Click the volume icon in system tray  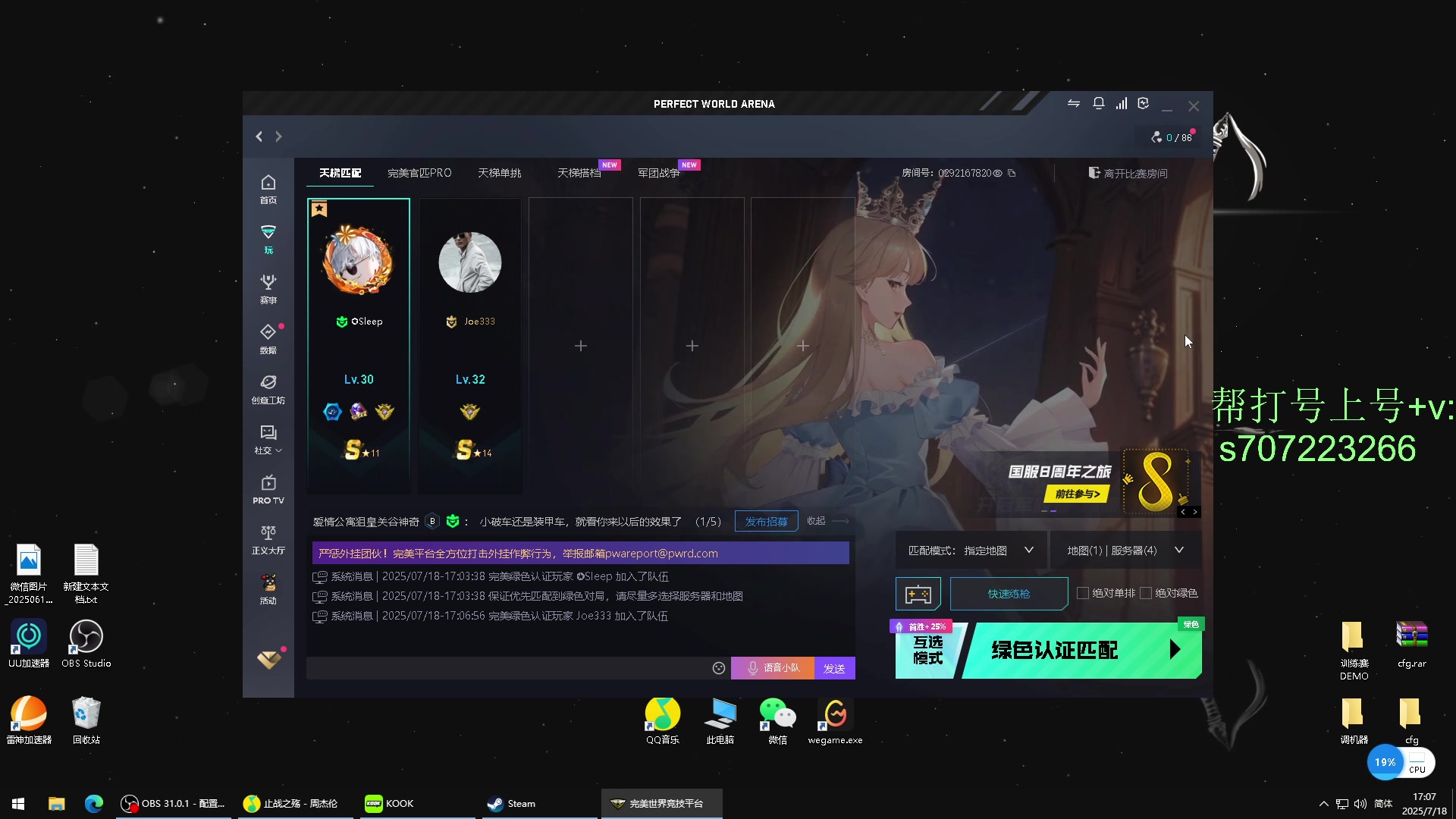point(1360,804)
